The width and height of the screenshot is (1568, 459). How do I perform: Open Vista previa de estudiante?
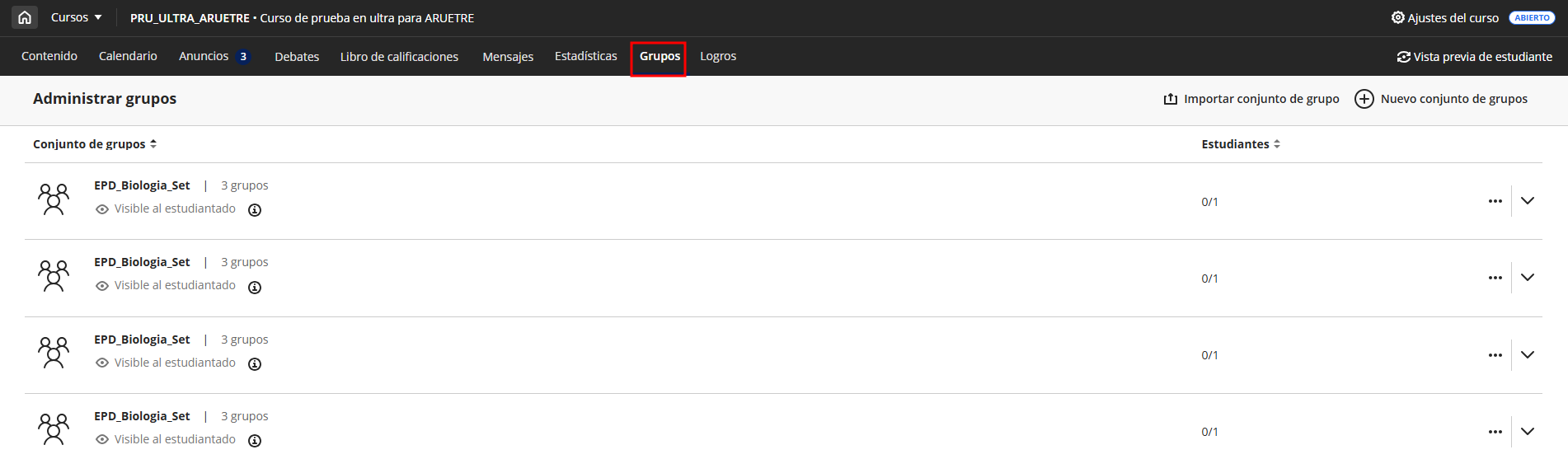1474,57
